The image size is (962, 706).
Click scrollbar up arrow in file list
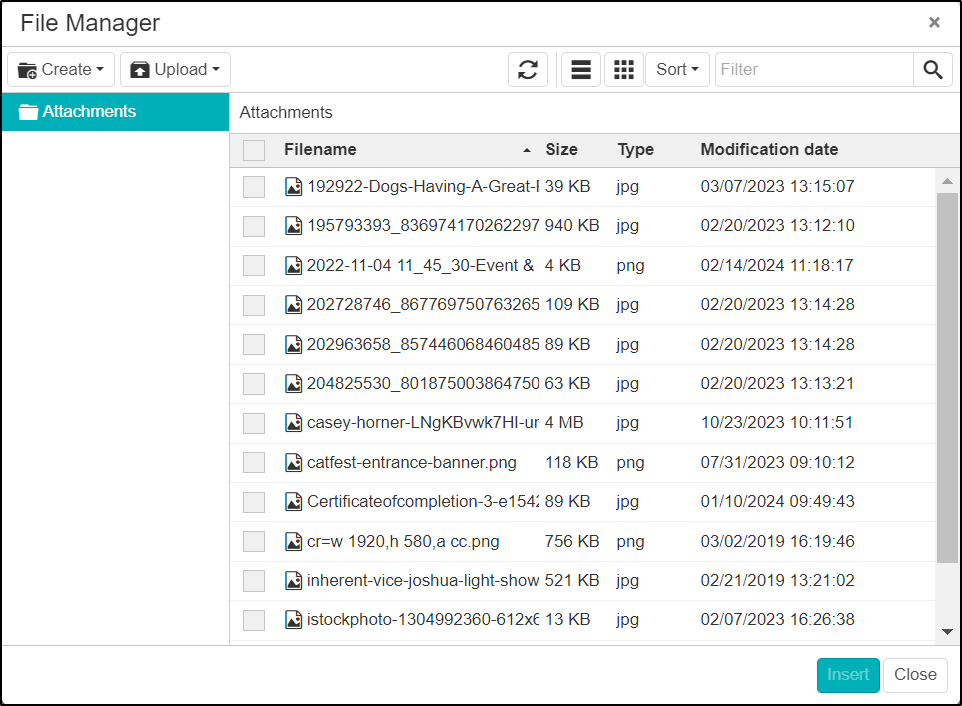coord(947,181)
